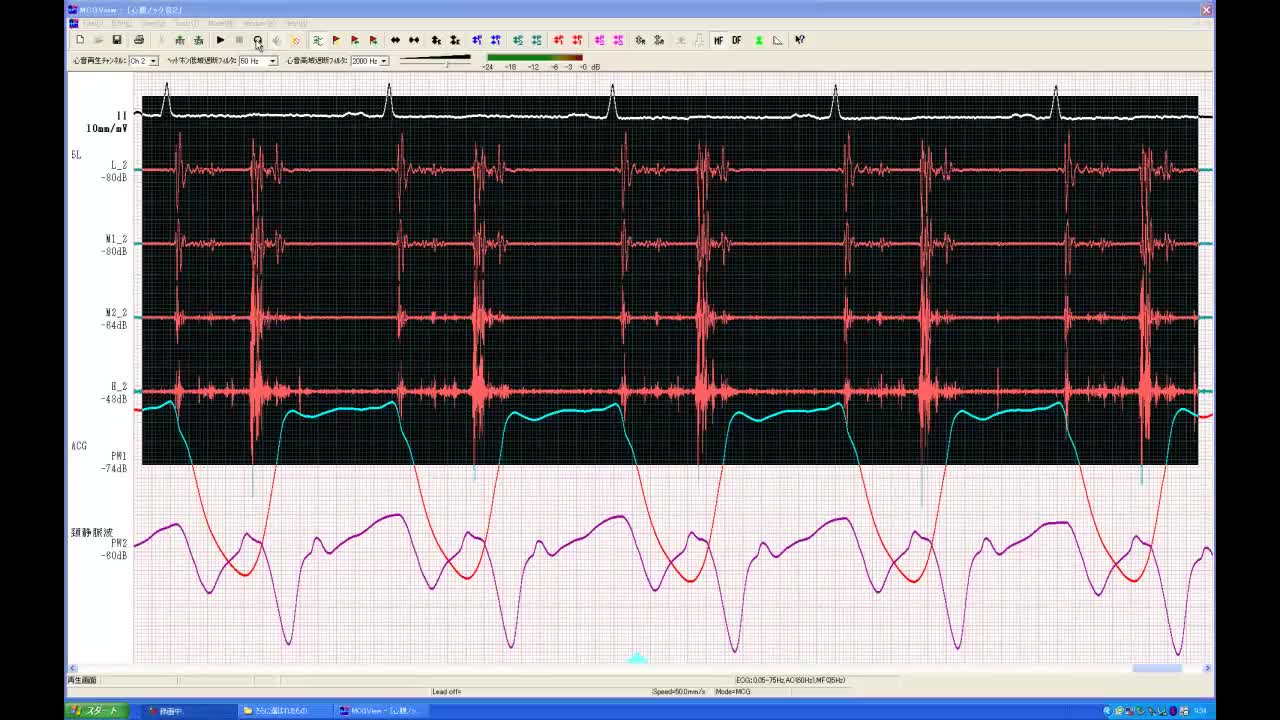Click the Play button in the toolbar

(220, 40)
